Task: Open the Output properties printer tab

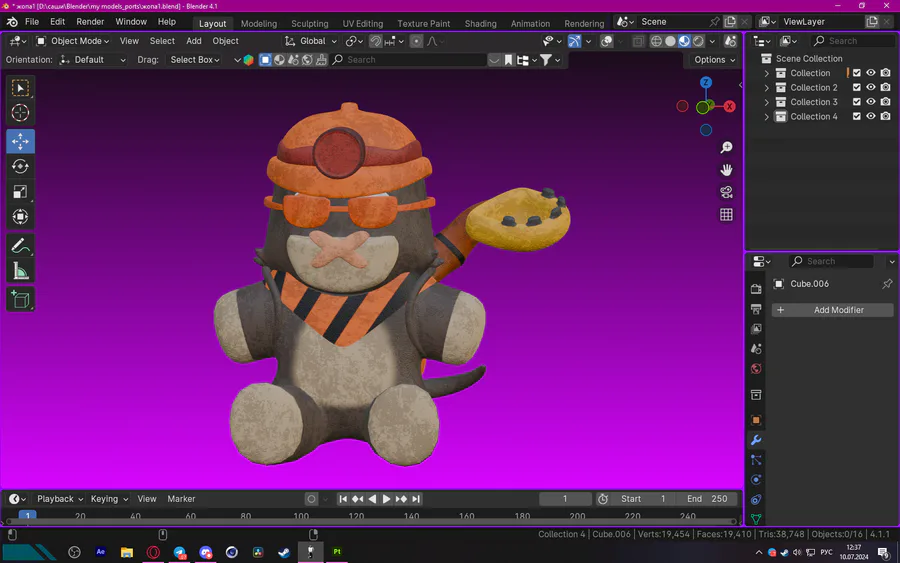Action: (x=756, y=309)
